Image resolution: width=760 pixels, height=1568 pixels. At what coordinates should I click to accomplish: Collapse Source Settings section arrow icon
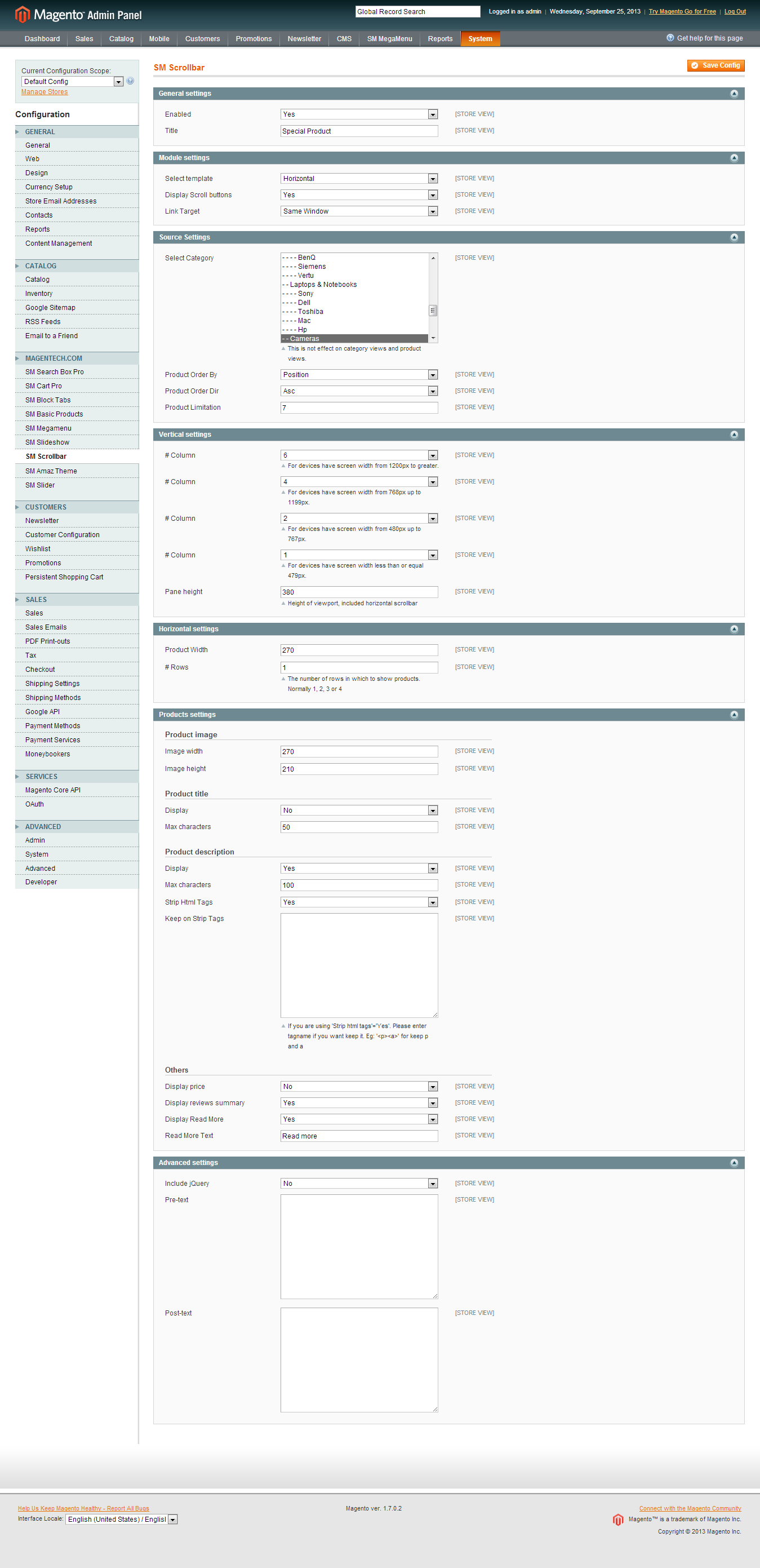click(x=734, y=237)
